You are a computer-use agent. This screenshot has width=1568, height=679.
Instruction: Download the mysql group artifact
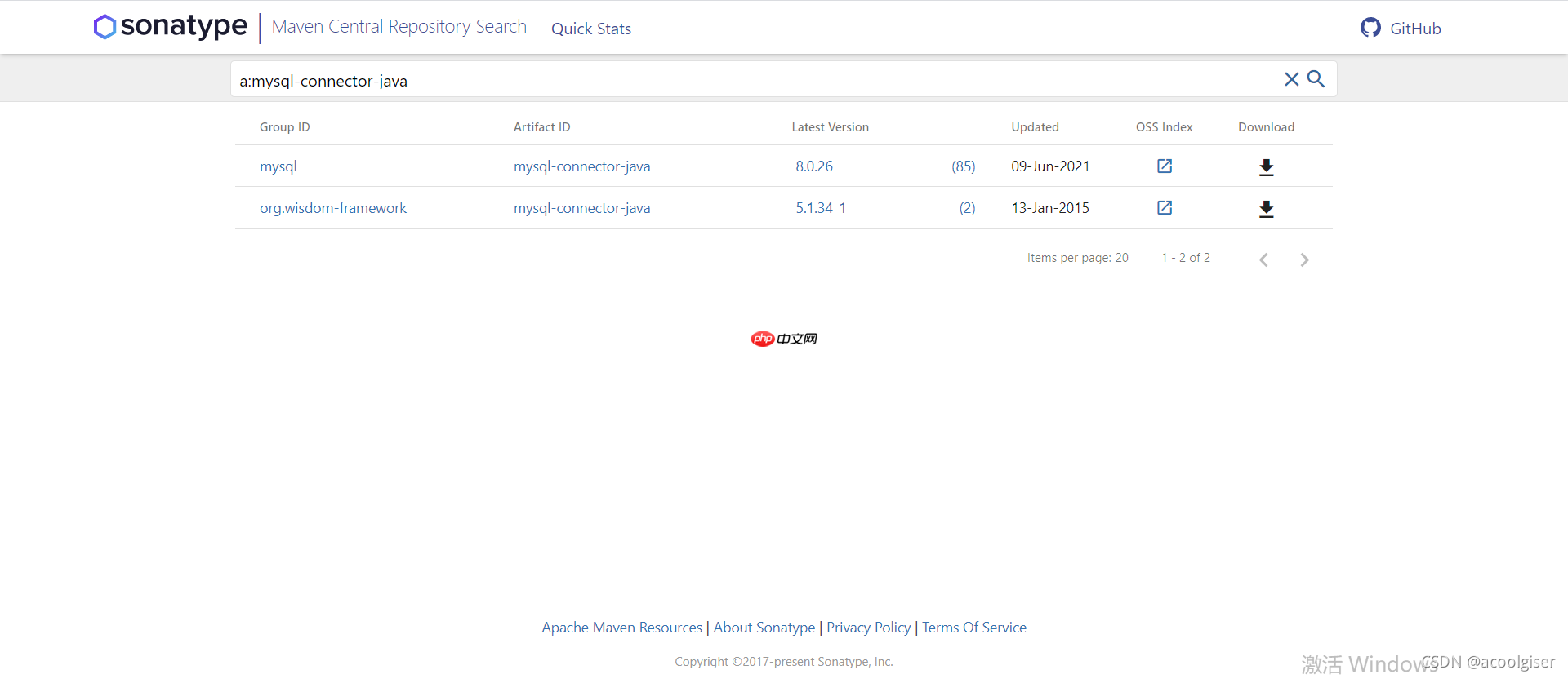1266,167
